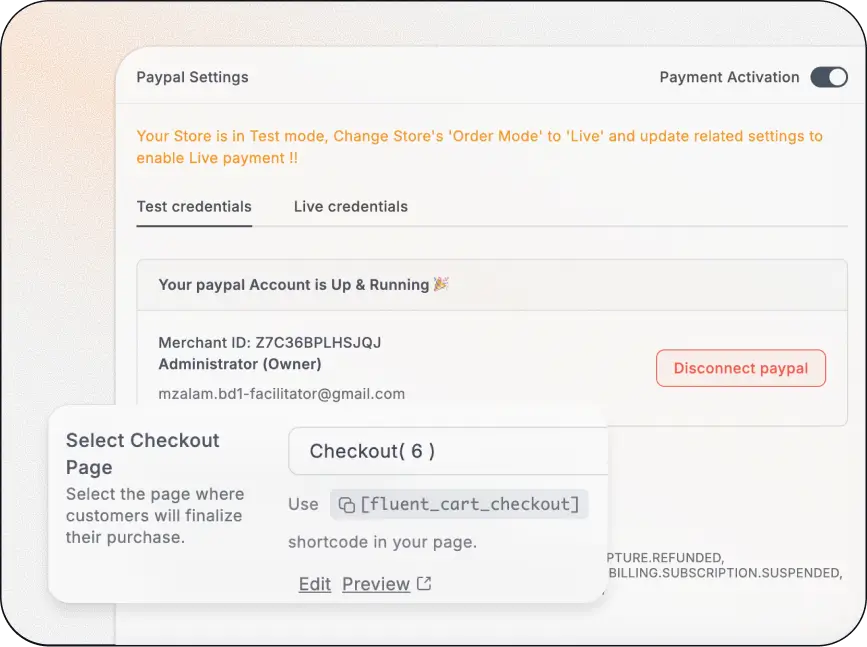Click the Edit link for checkout page
This screenshot has width=867, height=647.
pyautogui.click(x=315, y=584)
